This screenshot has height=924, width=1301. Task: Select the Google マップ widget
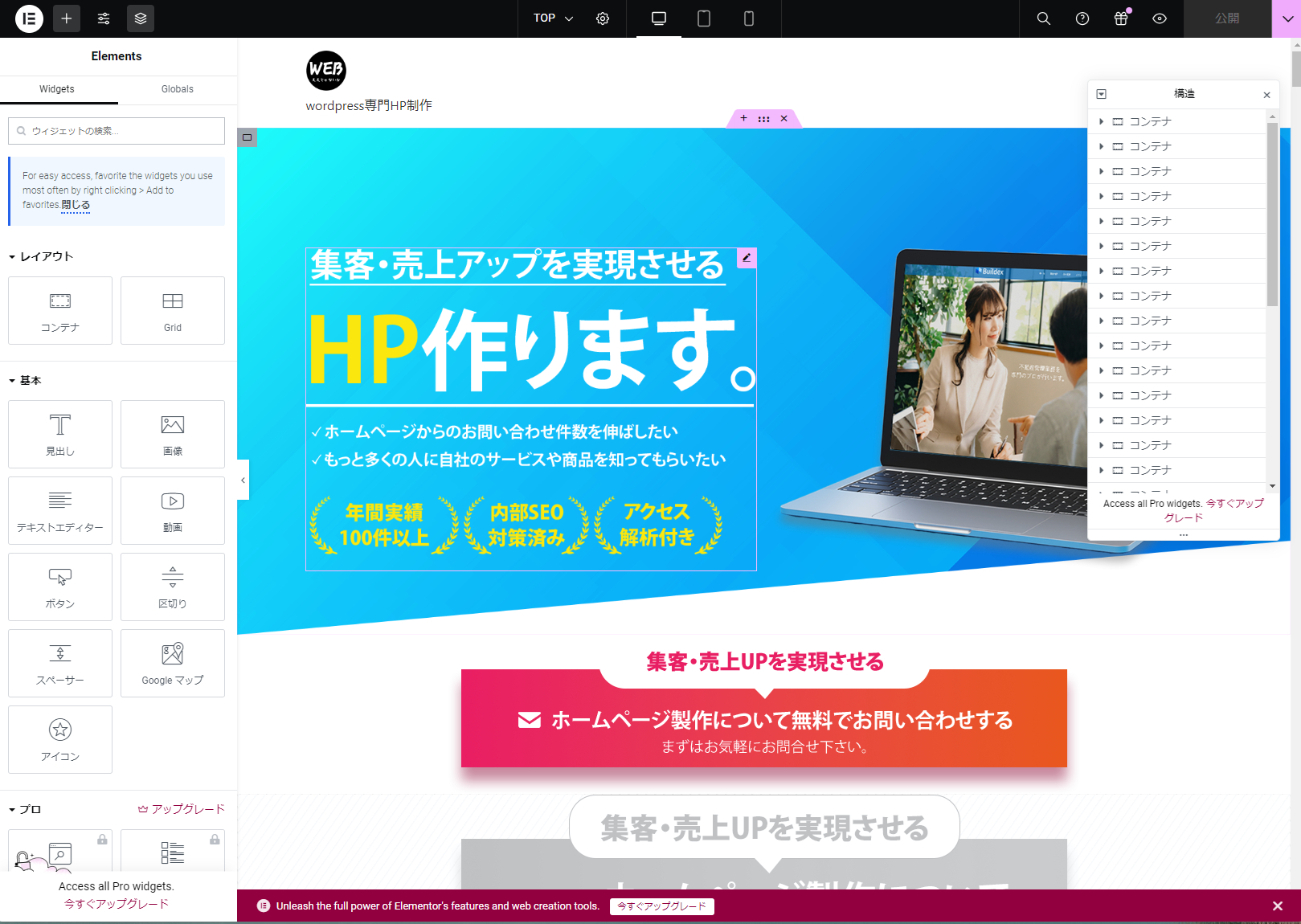(173, 664)
